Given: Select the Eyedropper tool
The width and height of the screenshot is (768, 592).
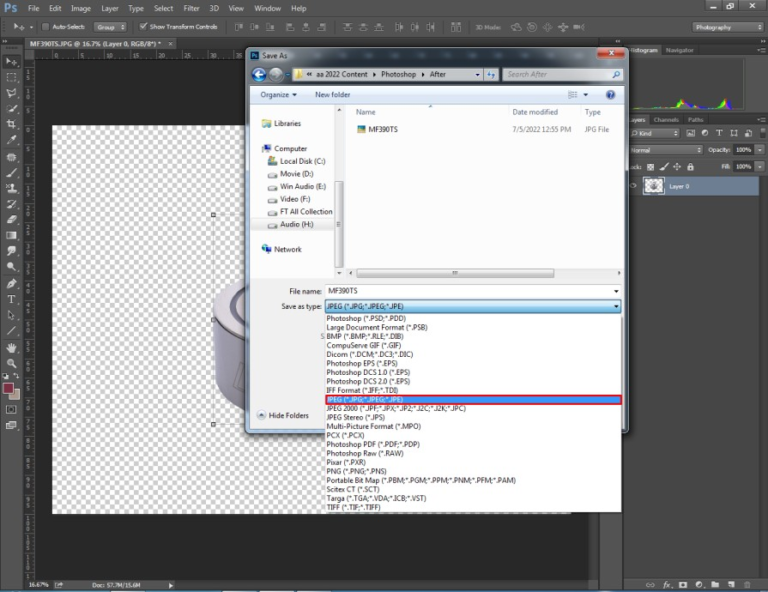Looking at the screenshot, I should point(11,140).
